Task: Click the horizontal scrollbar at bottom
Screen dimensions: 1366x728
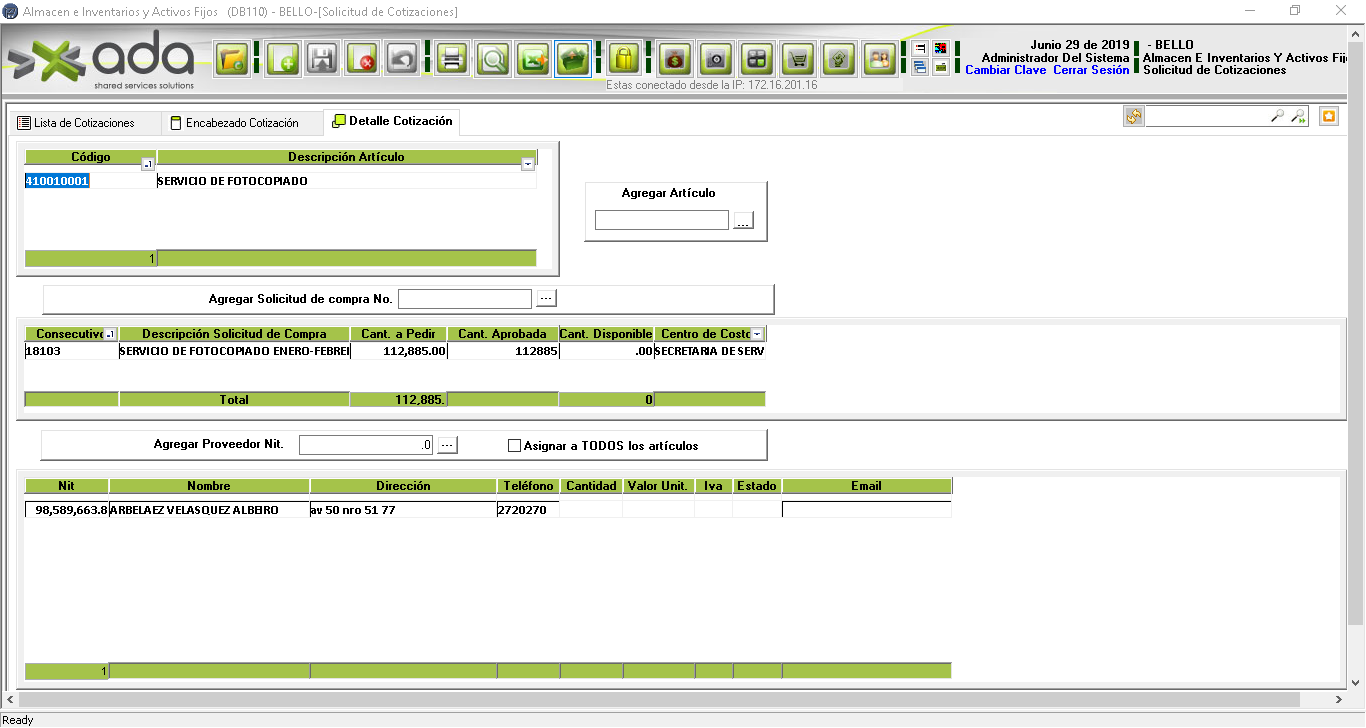Action: [x=660, y=700]
